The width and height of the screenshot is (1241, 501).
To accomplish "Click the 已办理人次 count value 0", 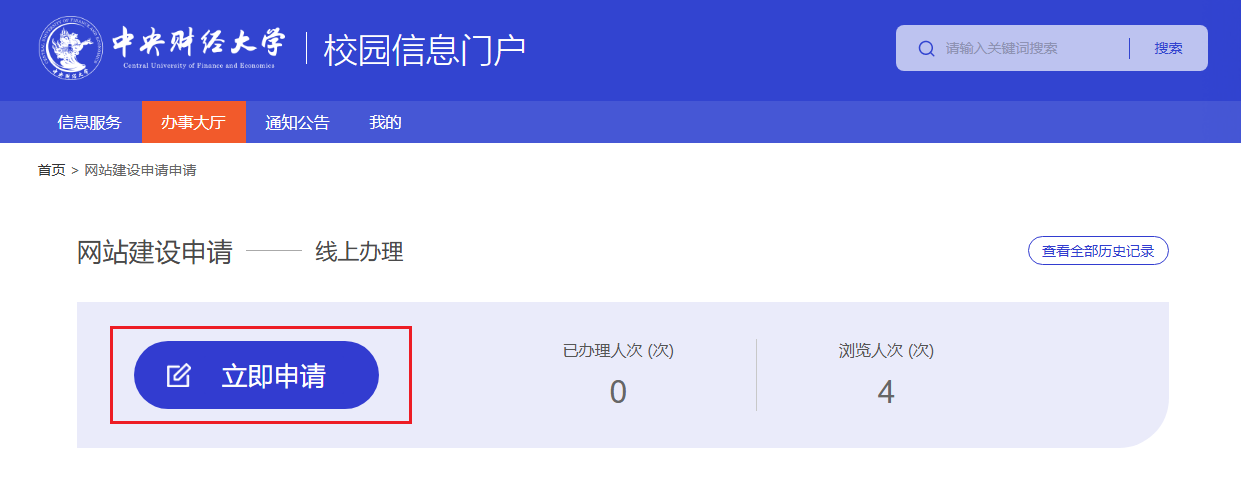I will coord(618,392).
